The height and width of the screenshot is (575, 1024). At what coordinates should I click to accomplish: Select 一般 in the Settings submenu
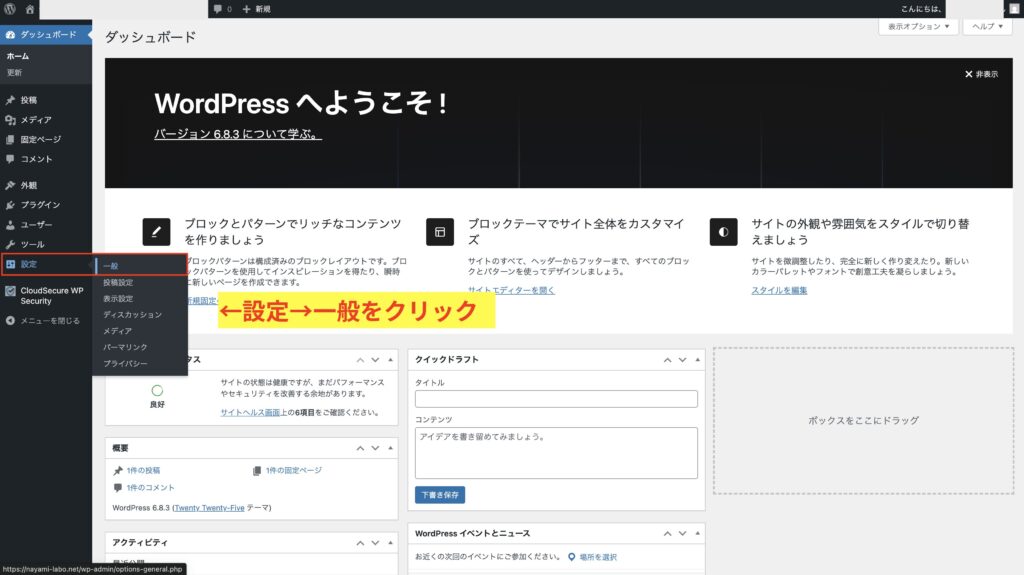click(111, 266)
